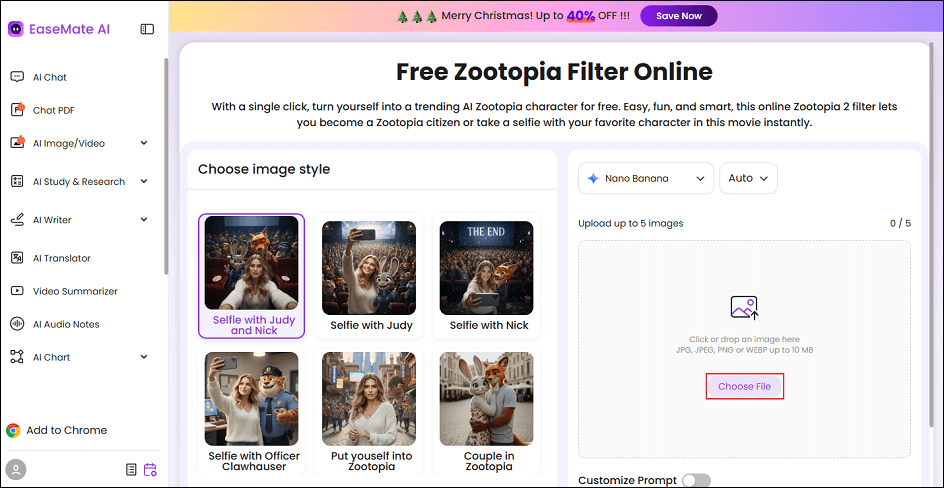Collapse the sidebar with the panel icon
This screenshot has height=488, width=944.
coord(147,29)
